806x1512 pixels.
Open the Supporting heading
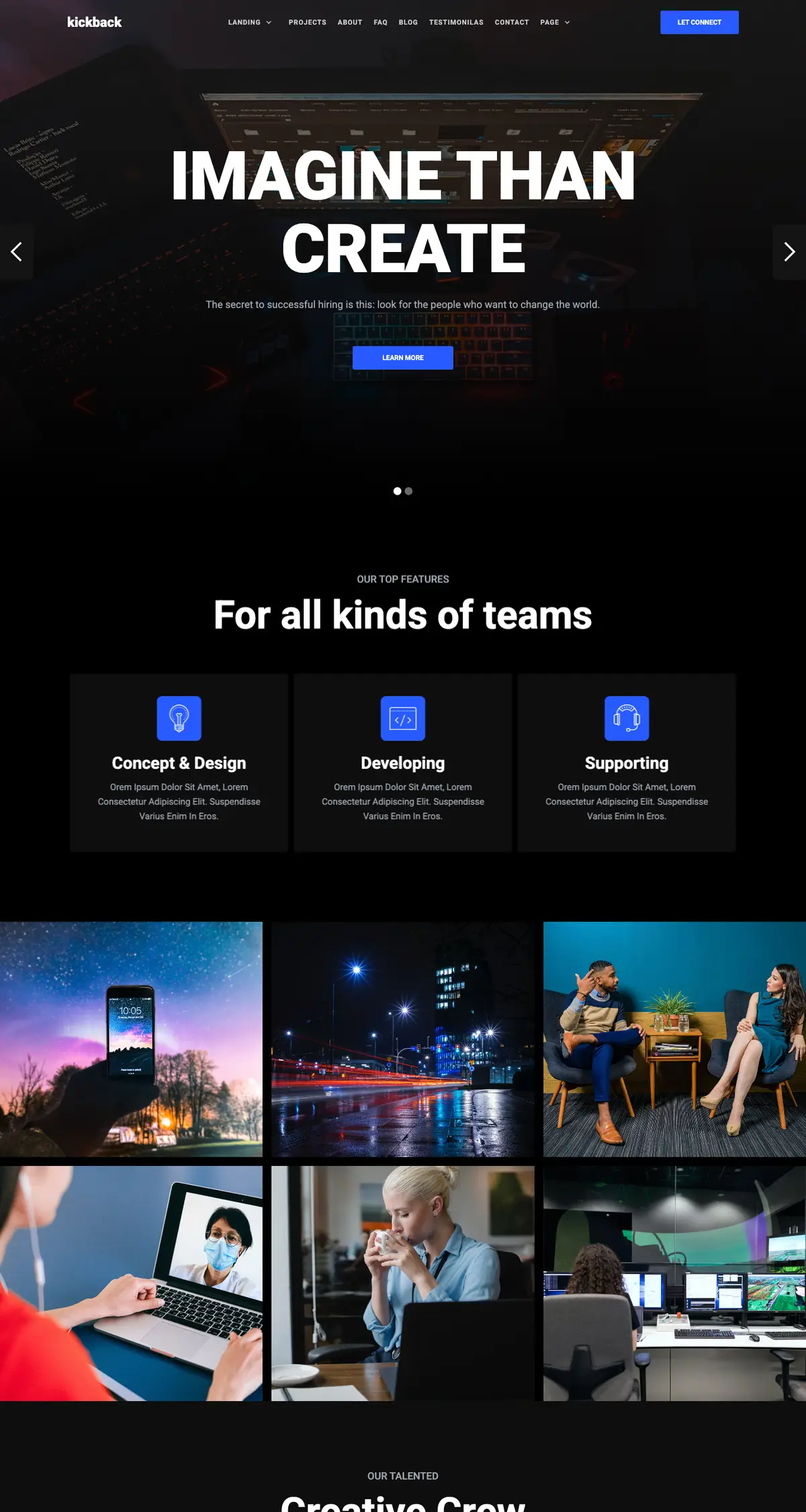click(627, 763)
